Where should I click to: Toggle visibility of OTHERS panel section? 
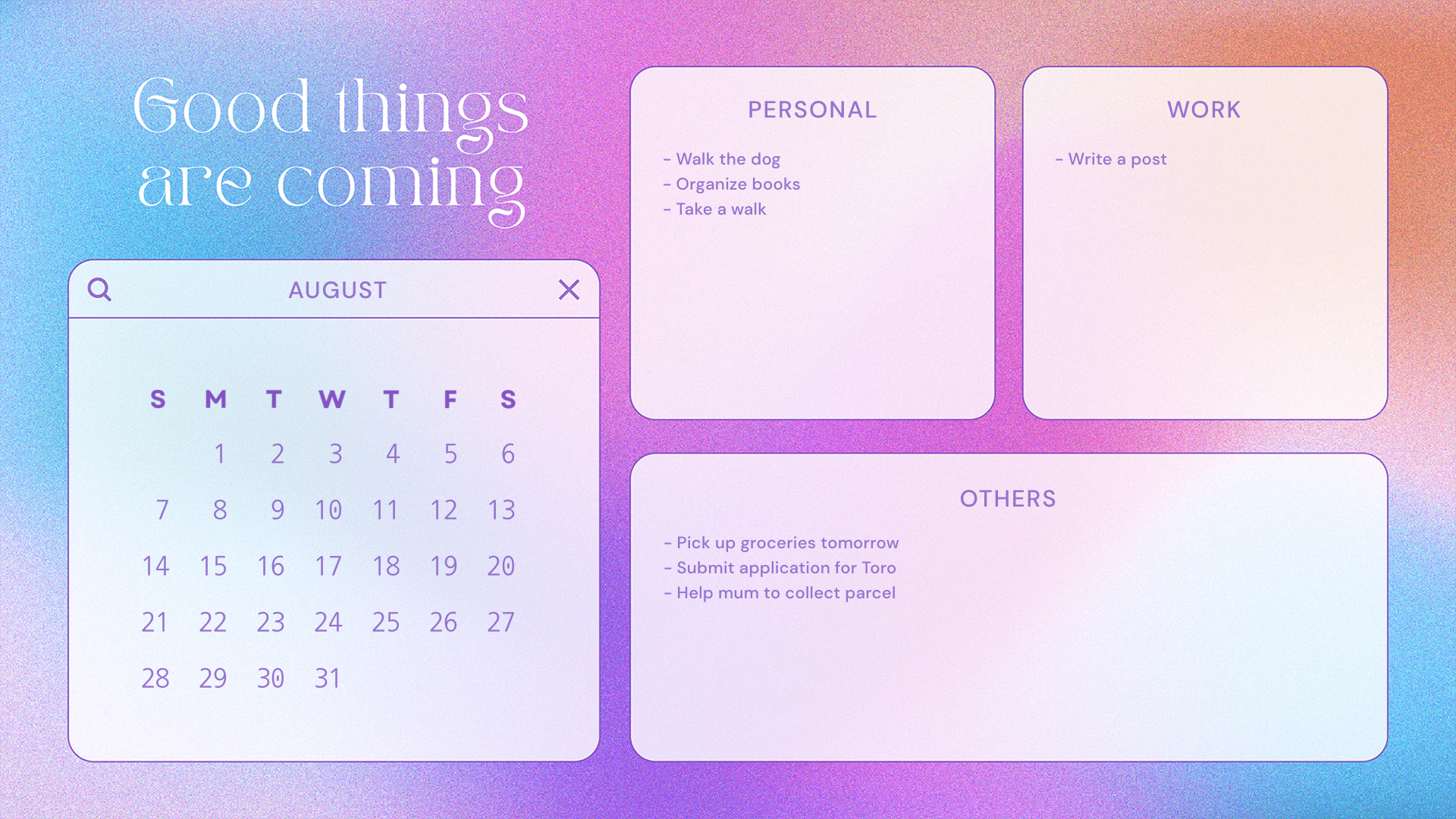click(1008, 498)
